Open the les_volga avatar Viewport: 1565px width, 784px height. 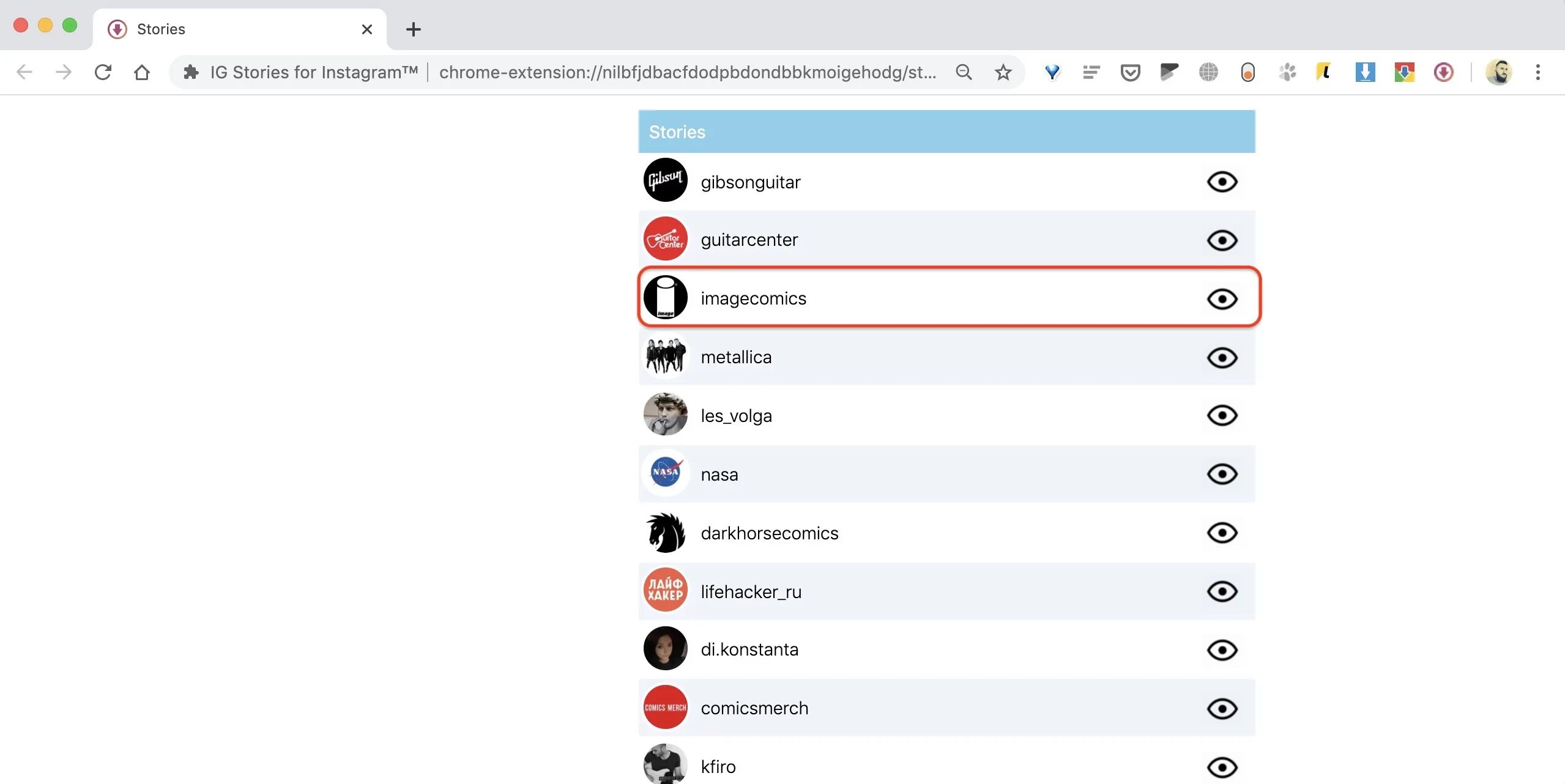tap(665, 414)
